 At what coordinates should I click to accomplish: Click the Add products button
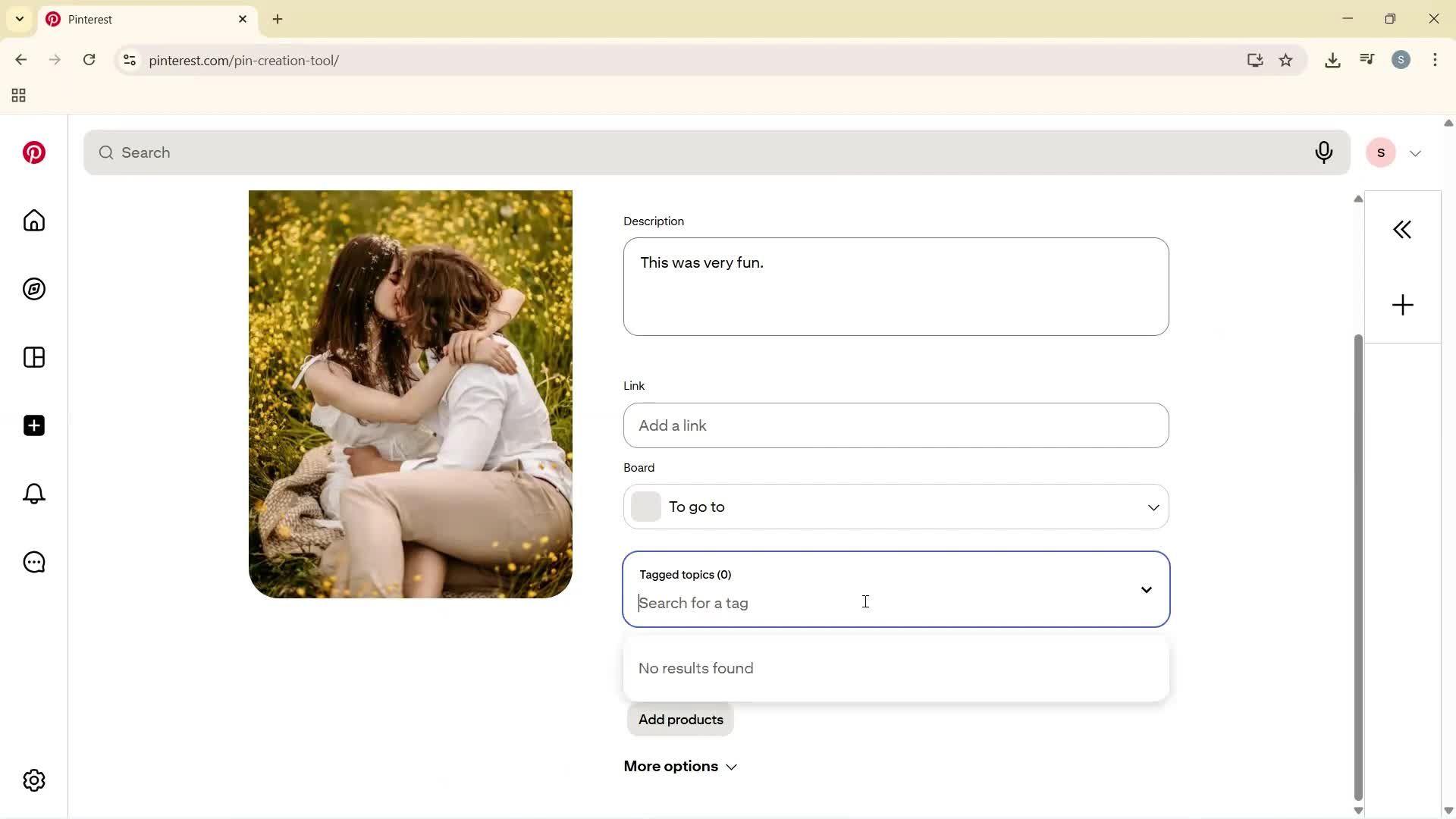coord(679,720)
